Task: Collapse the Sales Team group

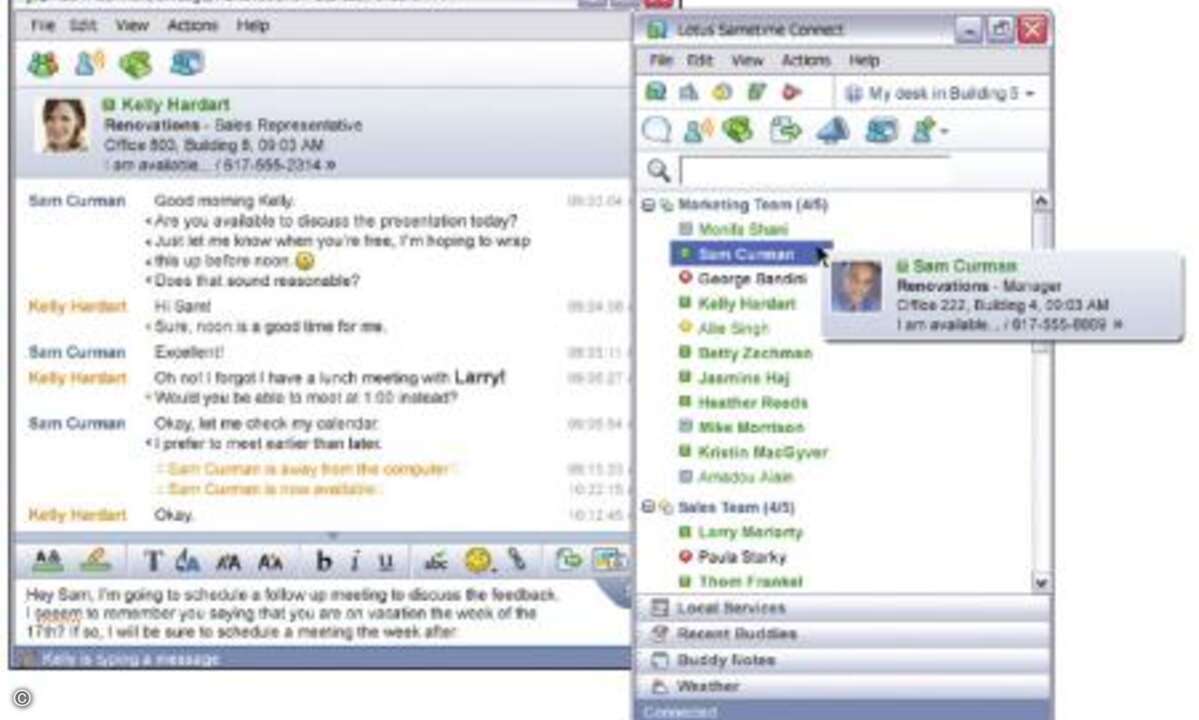Action: tap(648, 507)
